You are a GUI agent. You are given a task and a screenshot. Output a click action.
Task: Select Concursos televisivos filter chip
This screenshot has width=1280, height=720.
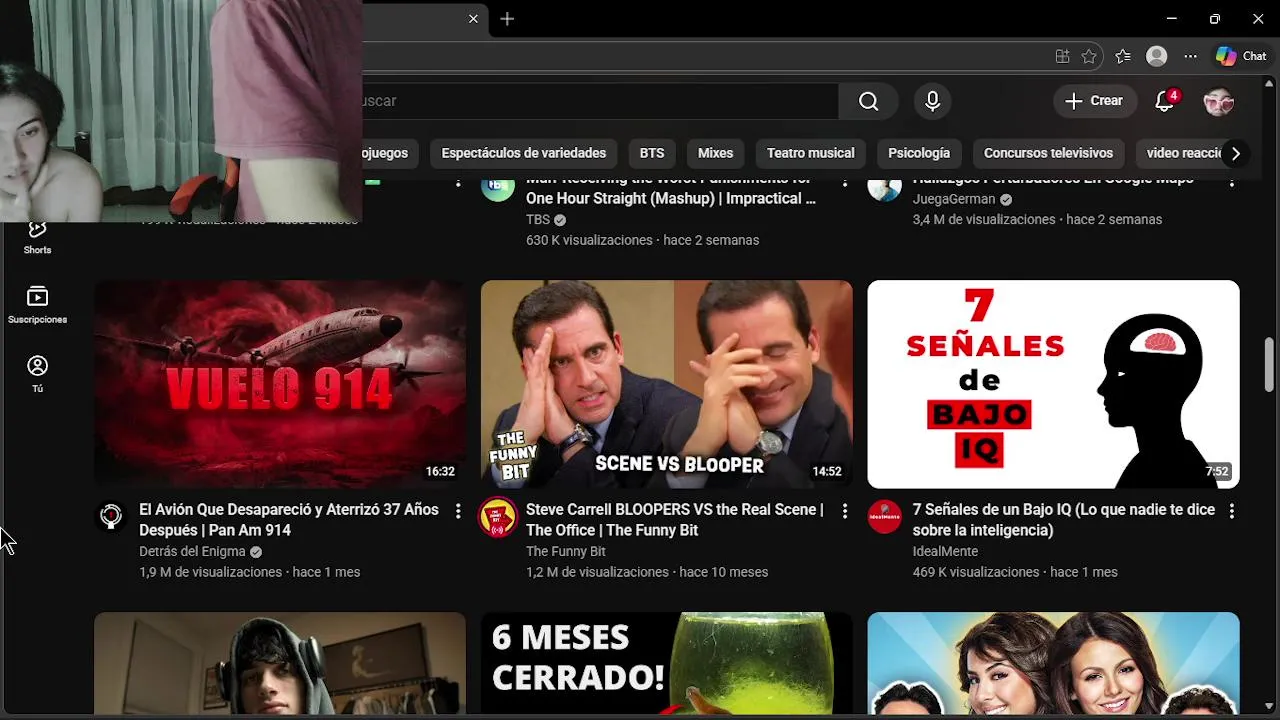(1048, 153)
